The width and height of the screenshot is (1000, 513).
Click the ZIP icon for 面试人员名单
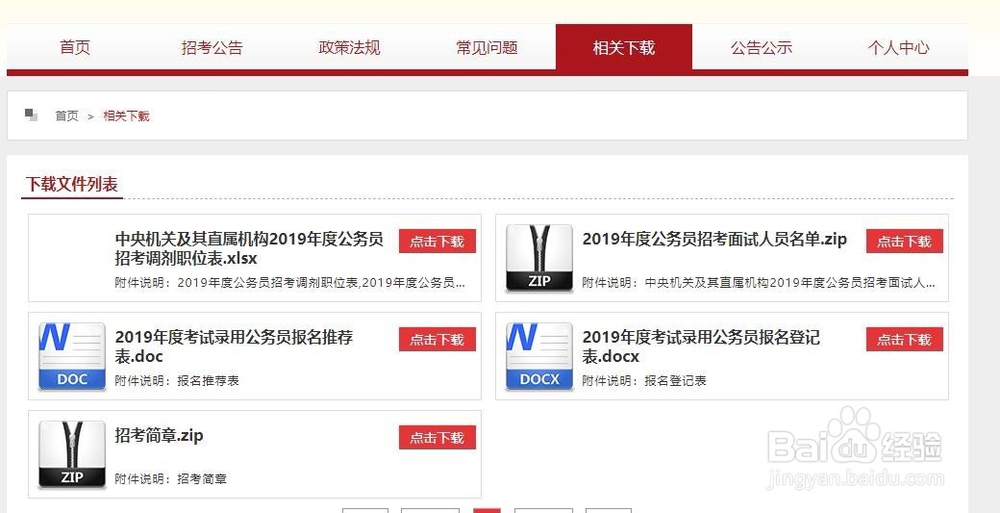point(540,258)
